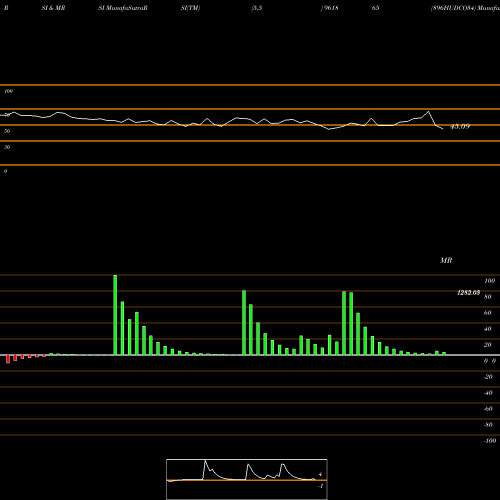Click the '30' label on RSI axis
The width and height of the screenshot is (500, 500).
pos(7,147)
